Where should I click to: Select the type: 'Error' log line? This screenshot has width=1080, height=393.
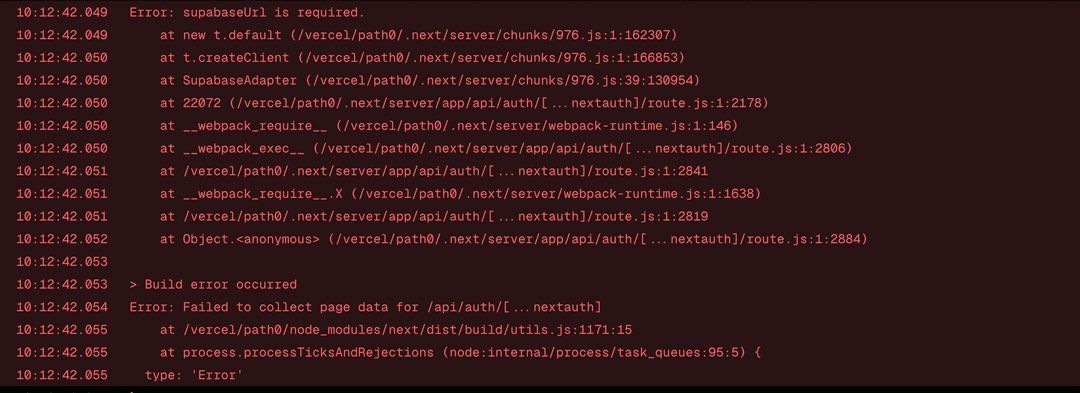coord(194,375)
